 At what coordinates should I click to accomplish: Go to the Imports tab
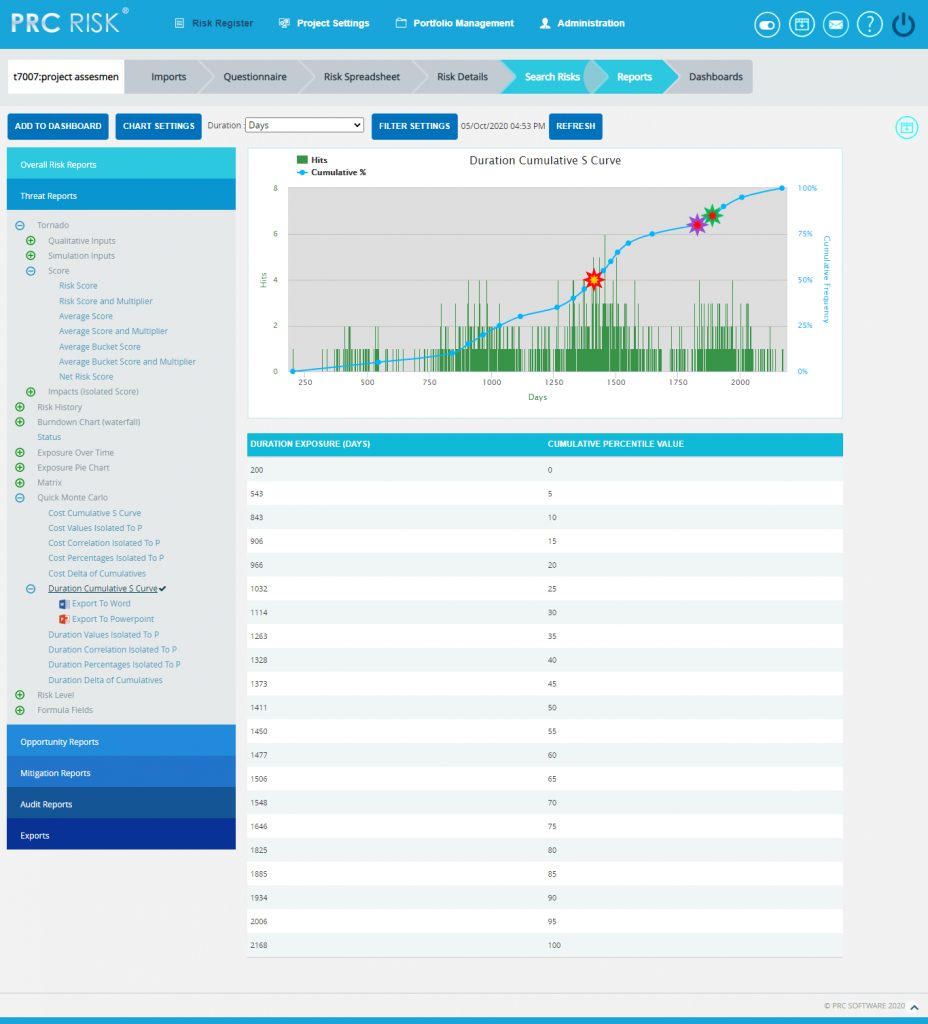point(168,77)
